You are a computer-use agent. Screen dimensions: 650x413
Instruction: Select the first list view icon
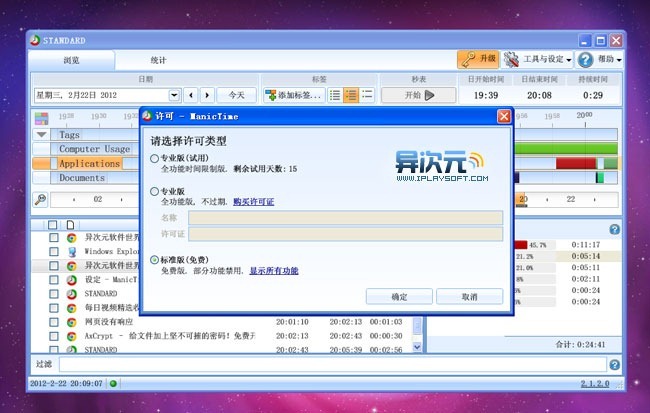335,95
